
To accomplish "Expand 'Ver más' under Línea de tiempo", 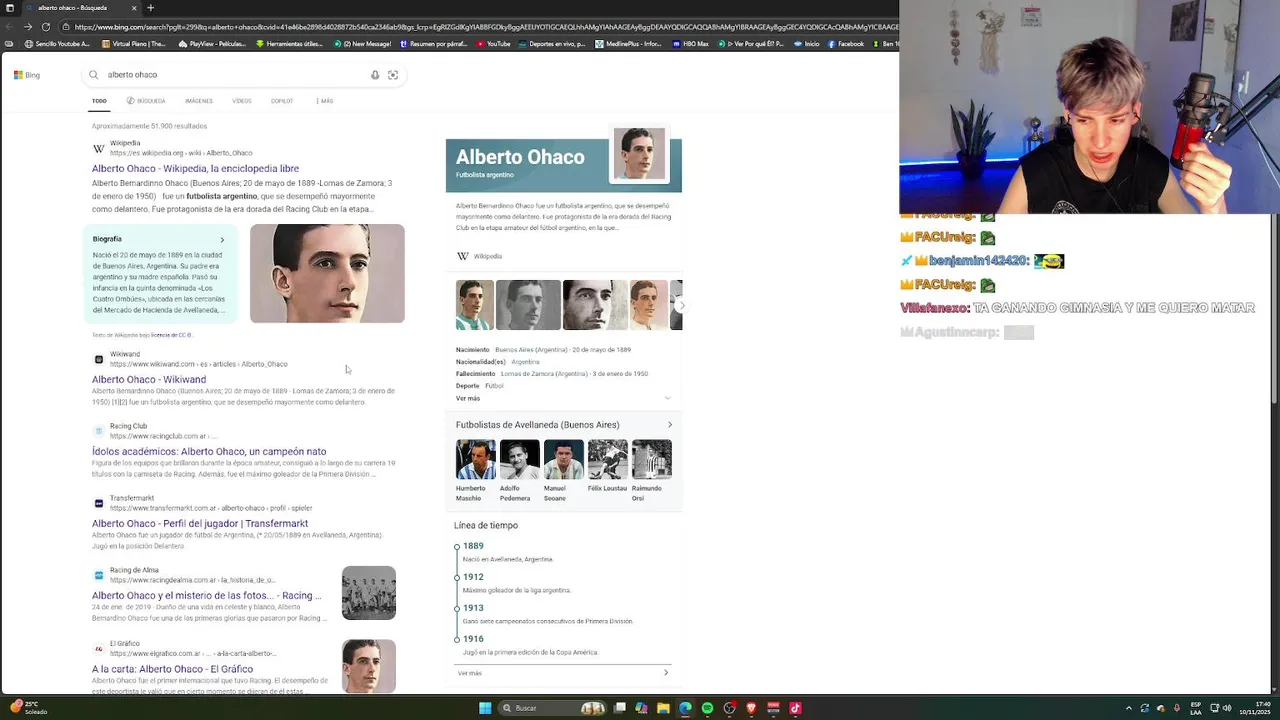I will pyautogui.click(x=563, y=673).
